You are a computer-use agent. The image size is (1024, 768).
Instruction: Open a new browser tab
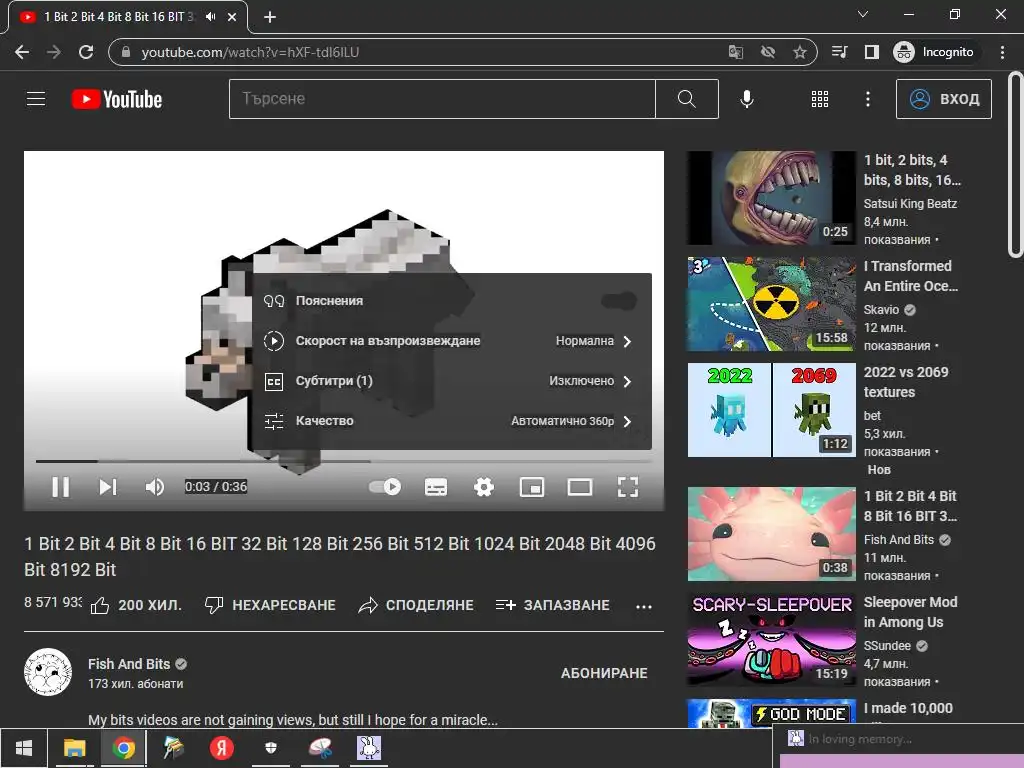[x=270, y=17]
